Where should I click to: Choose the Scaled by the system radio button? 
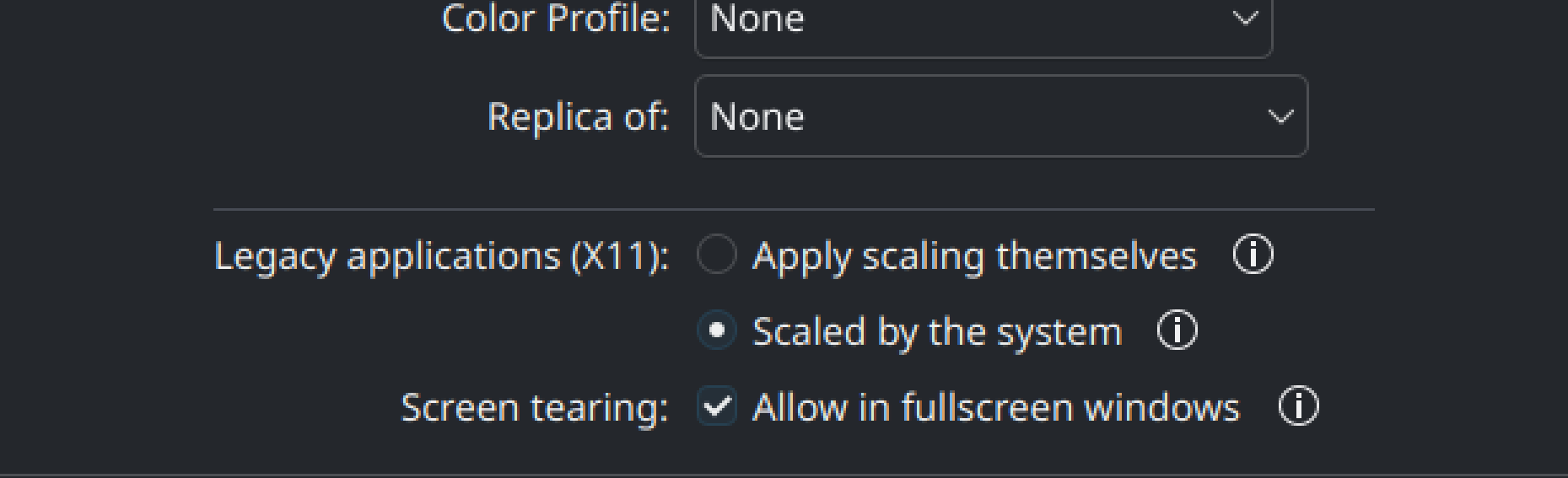pyautogui.click(x=717, y=330)
